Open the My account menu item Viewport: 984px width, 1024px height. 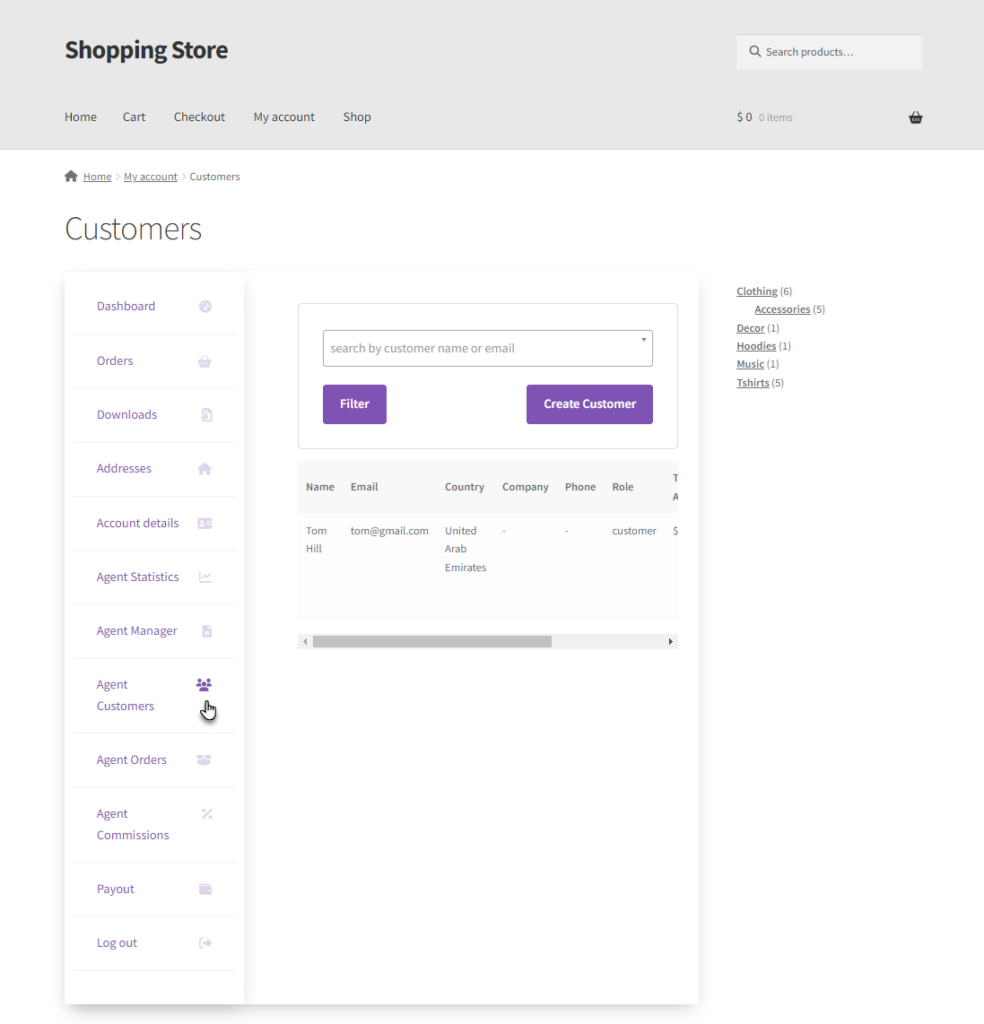pos(284,117)
